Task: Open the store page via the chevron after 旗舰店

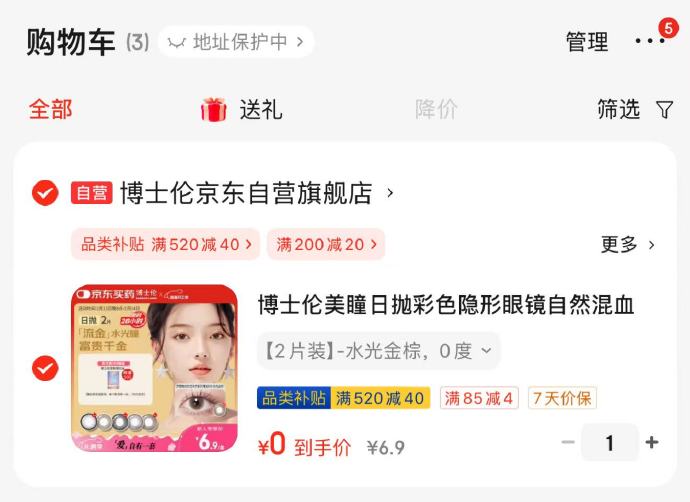Action: click(x=389, y=193)
